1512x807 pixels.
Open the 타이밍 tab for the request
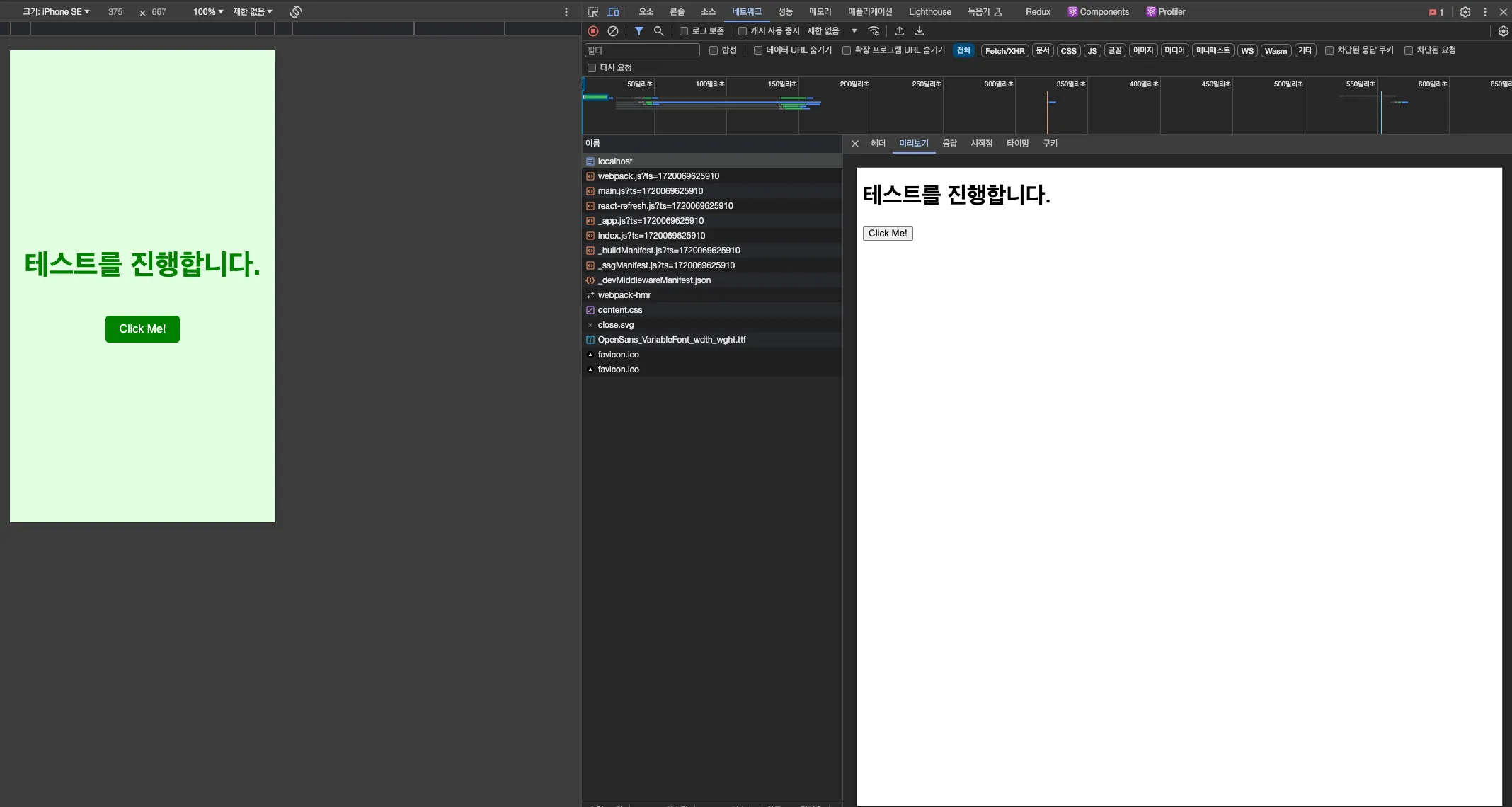coord(1017,144)
